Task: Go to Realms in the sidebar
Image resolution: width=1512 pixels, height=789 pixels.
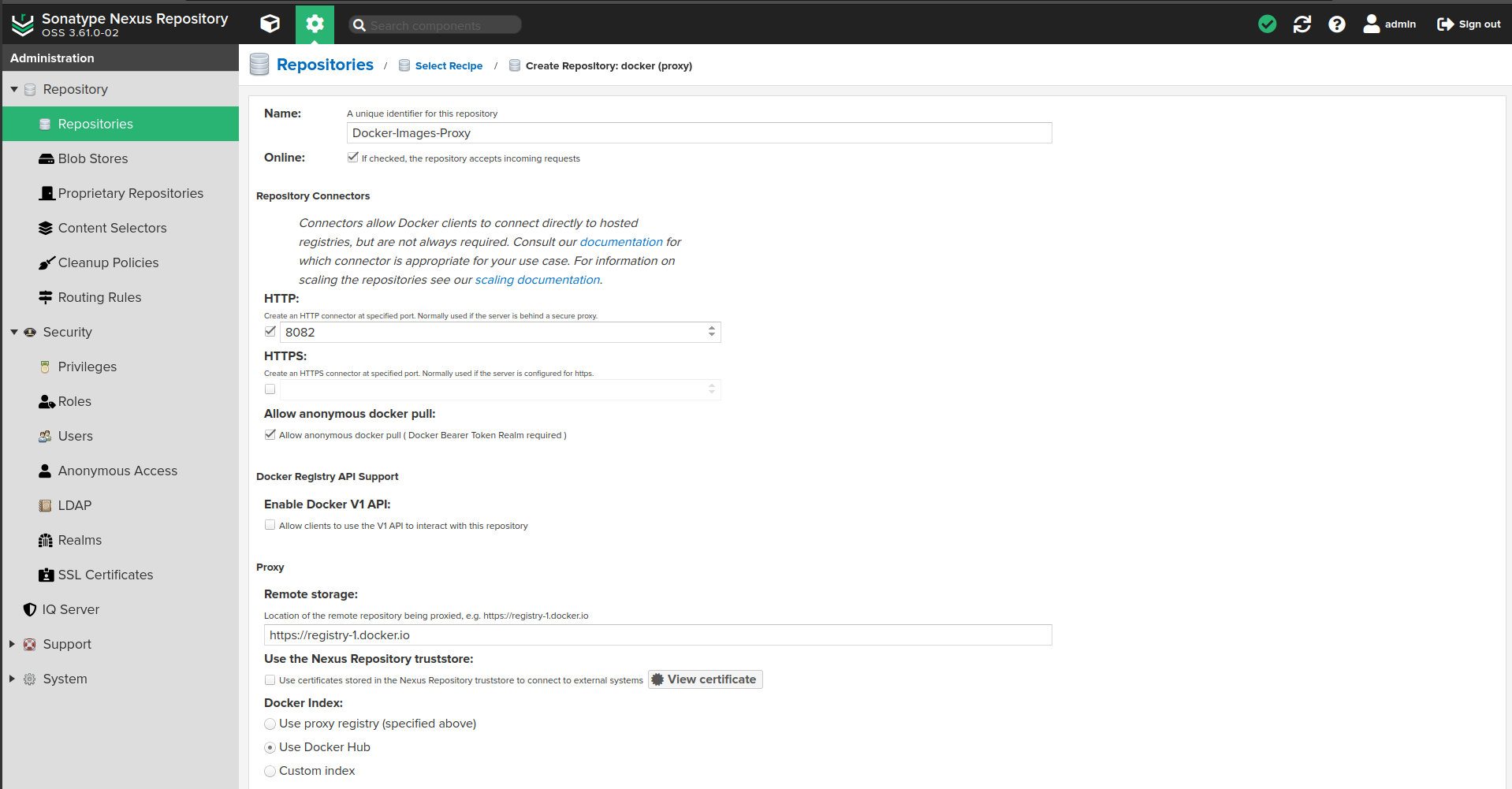Action: (x=80, y=540)
